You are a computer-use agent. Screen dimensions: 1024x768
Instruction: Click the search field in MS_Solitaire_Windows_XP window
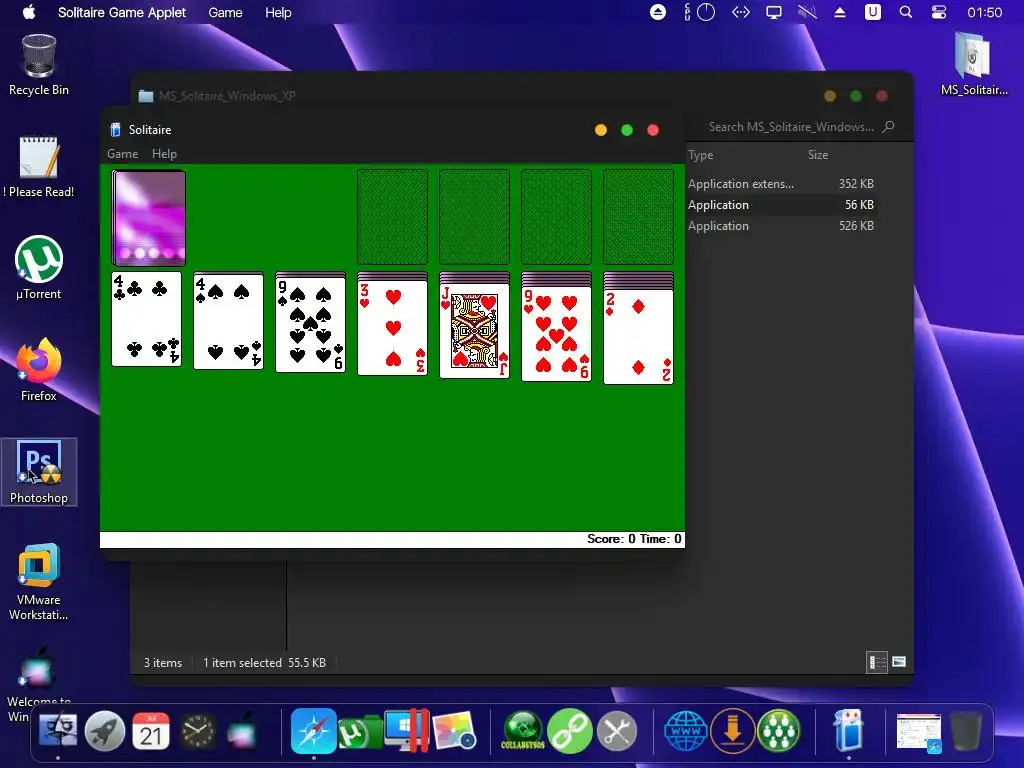801,127
